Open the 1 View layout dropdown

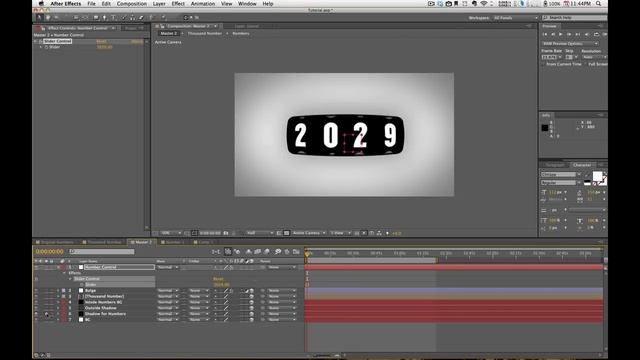coord(340,233)
